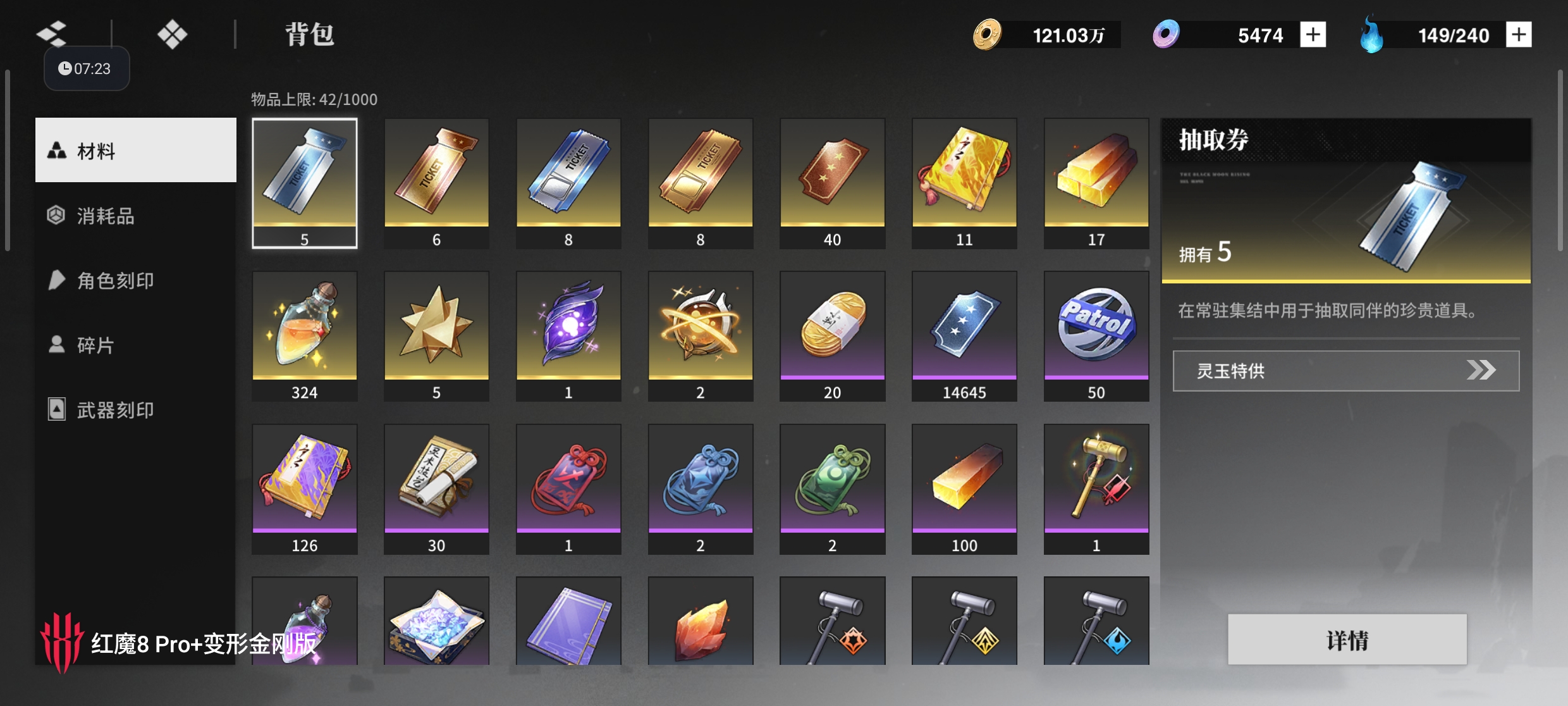This screenshot has height=706, width=1568.
Task: Open the 武器刻印 category tab
Action: pos(136,410)
